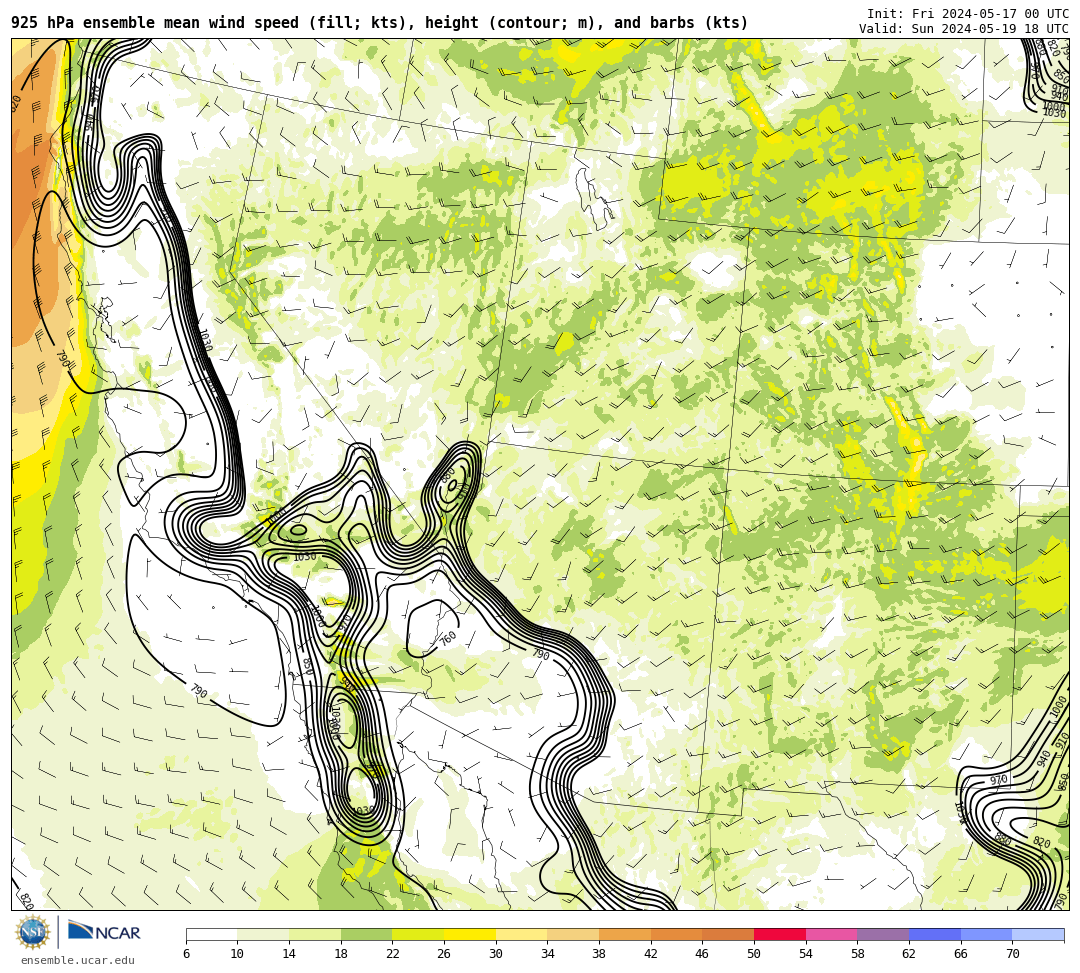Viewport: 1080px width, 973px height.
Task: Click the yellow 26-30 kts colorbar segment
Action: click(470, 934)
